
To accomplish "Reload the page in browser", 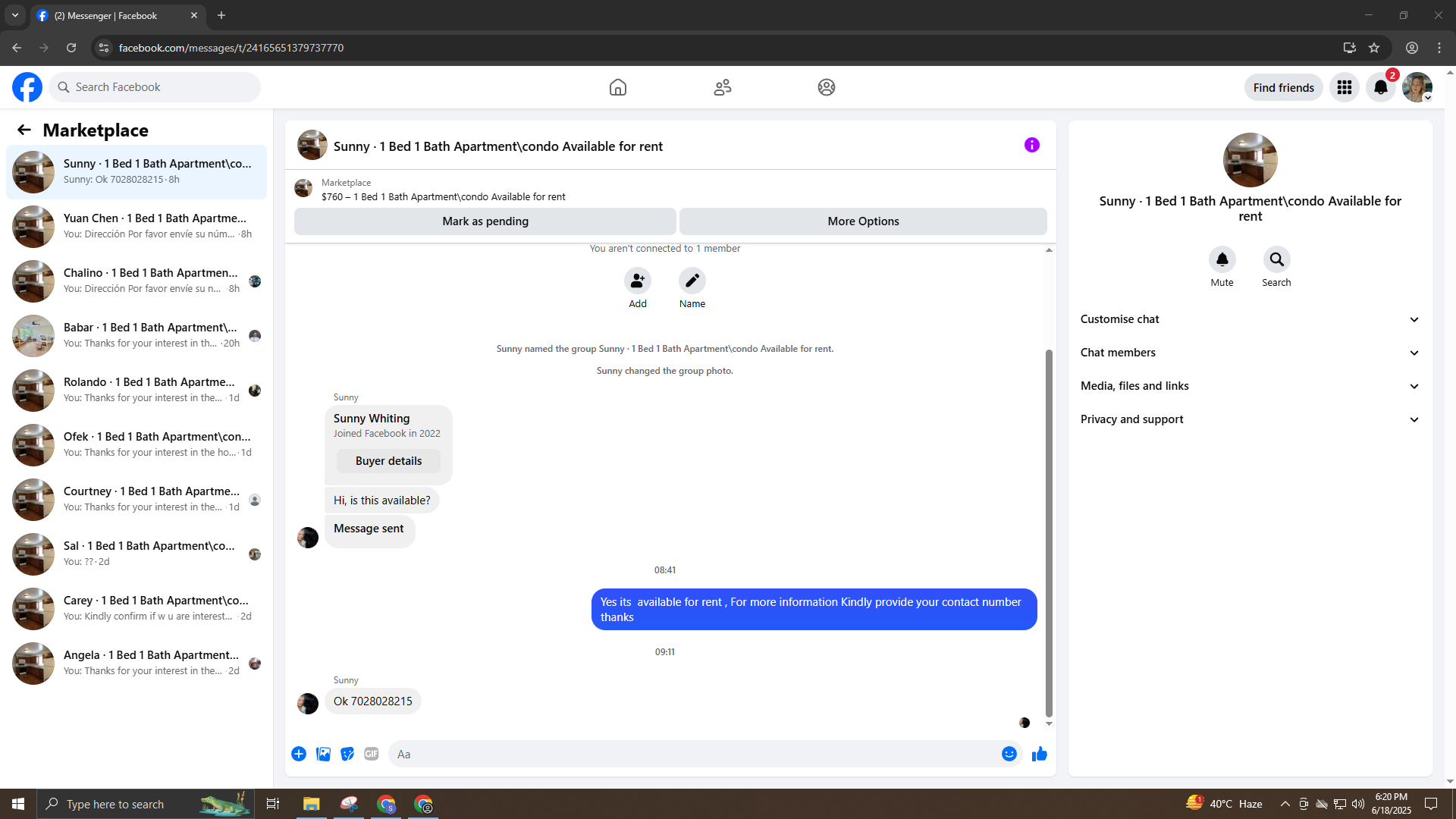I will click(x=71, y=48).
